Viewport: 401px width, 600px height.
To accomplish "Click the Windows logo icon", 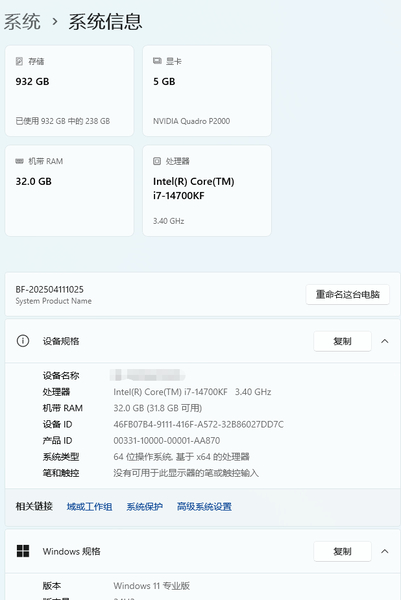I will 23,551.
